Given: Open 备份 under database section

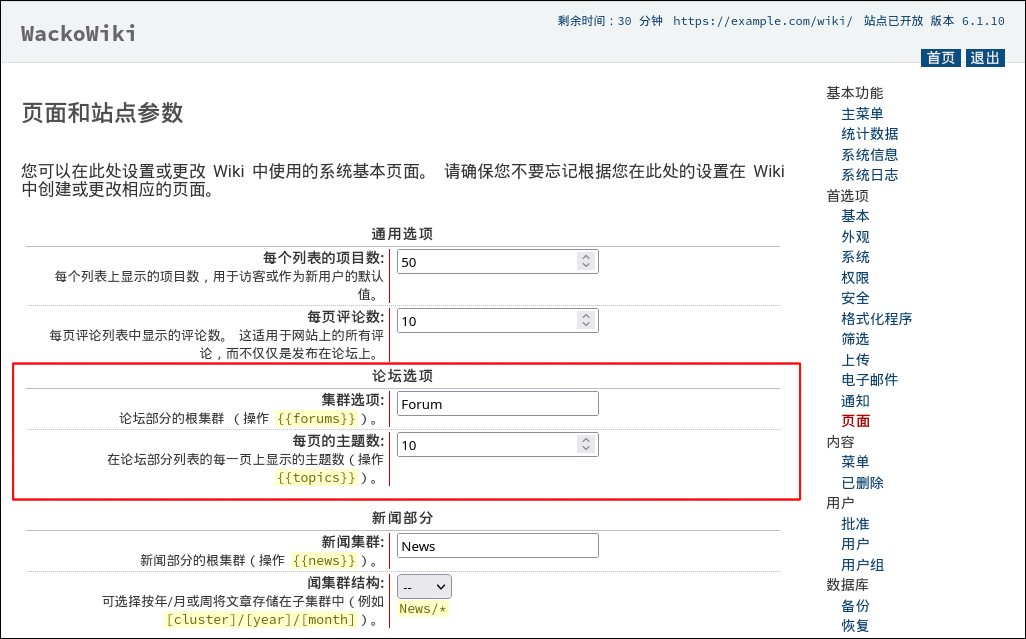Looking at the screenshot, I should pos(855,606).
